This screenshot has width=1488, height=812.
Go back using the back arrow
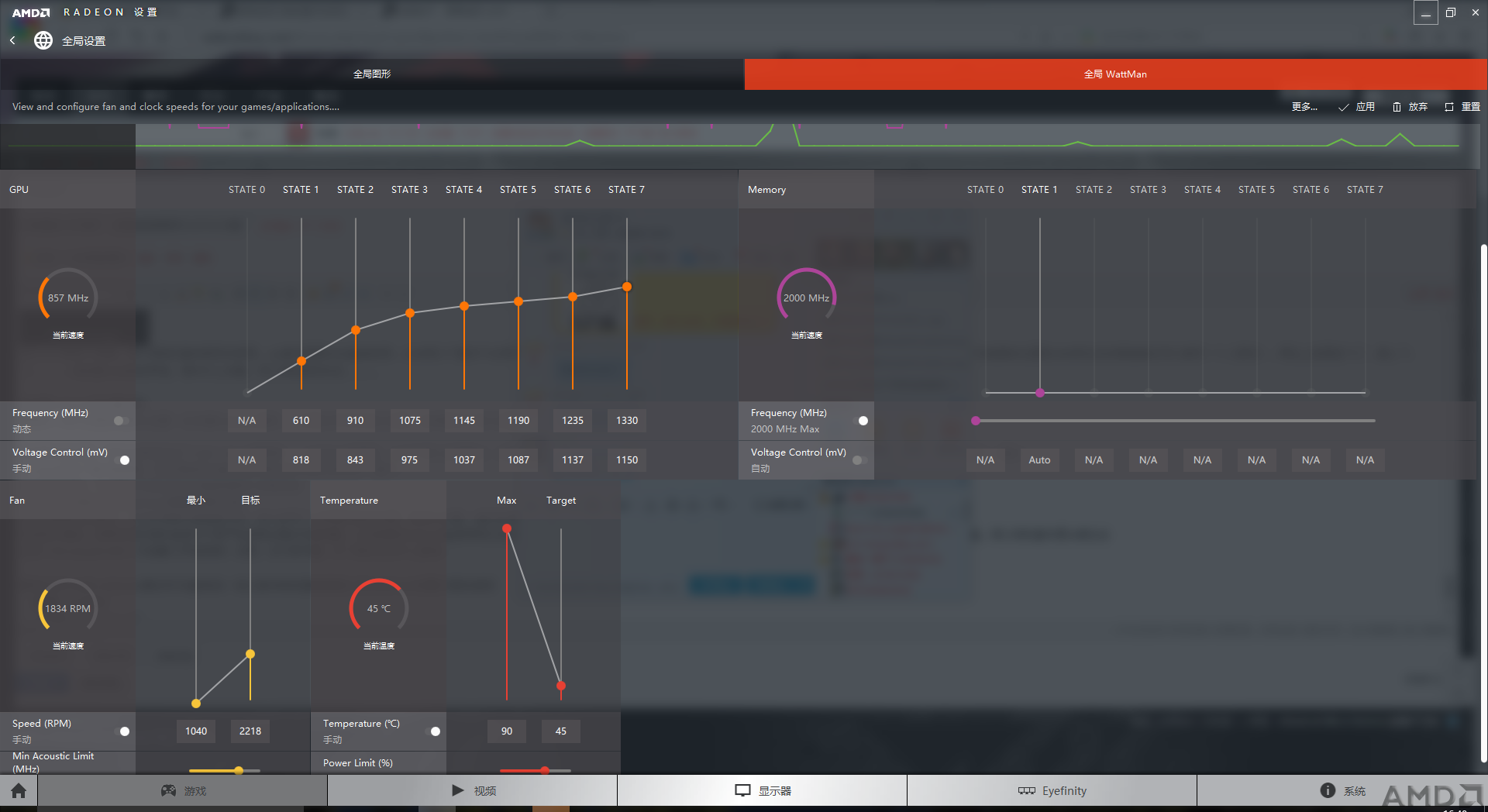[12, 40]
